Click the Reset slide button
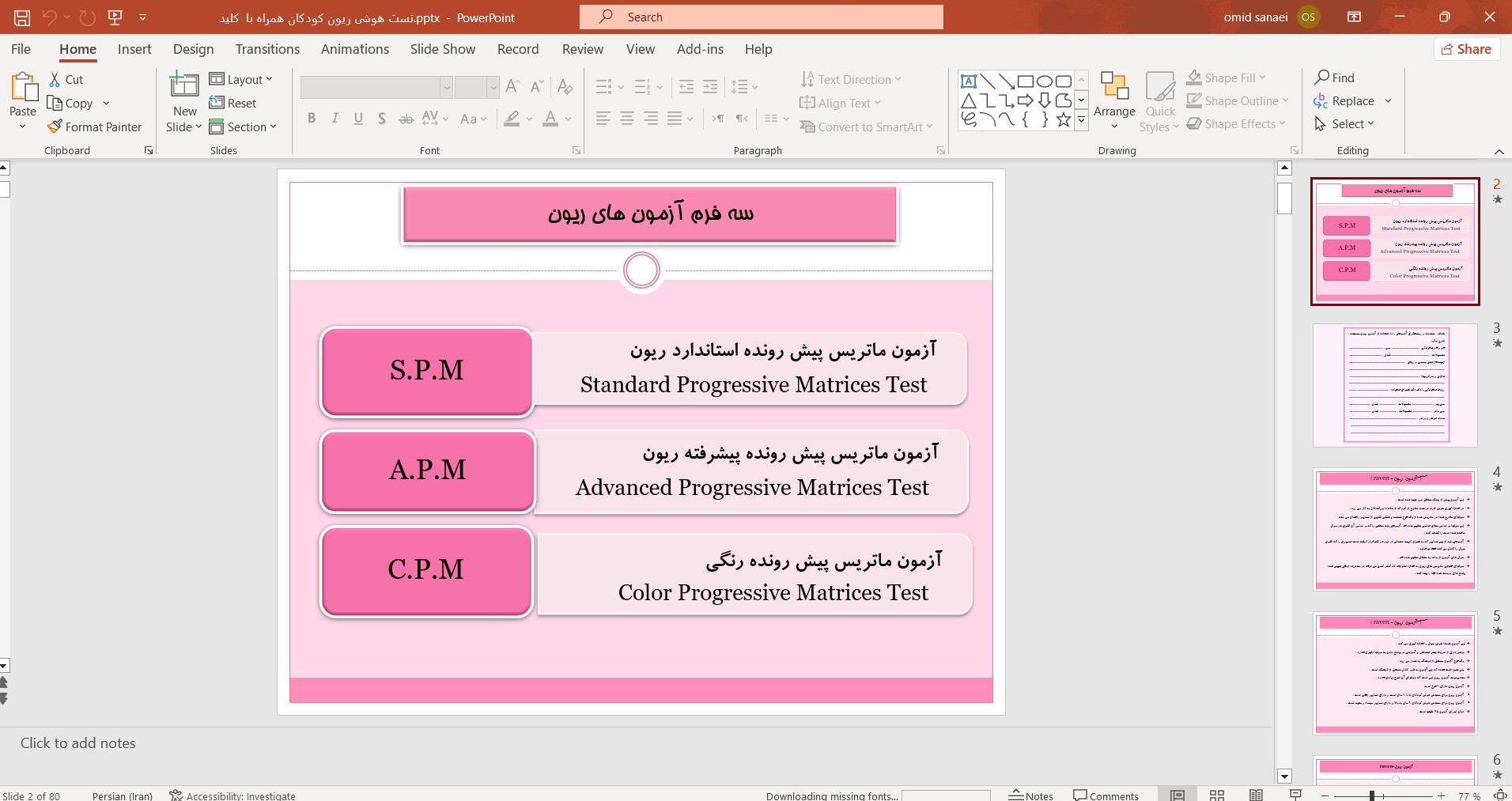Screen dimensions: 1512x801 (232, 103)
